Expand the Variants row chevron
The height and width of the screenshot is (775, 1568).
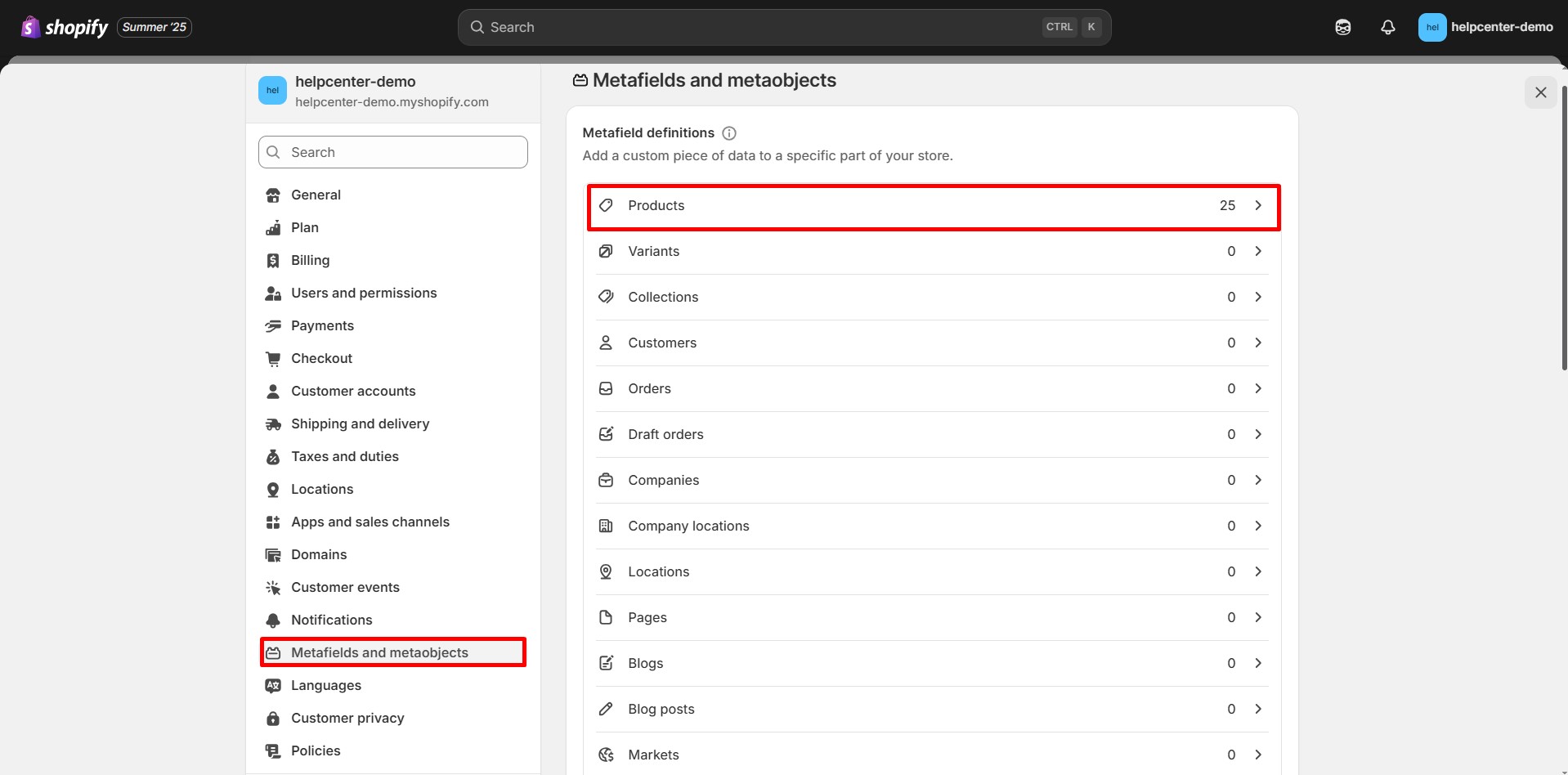(1258, 251)
